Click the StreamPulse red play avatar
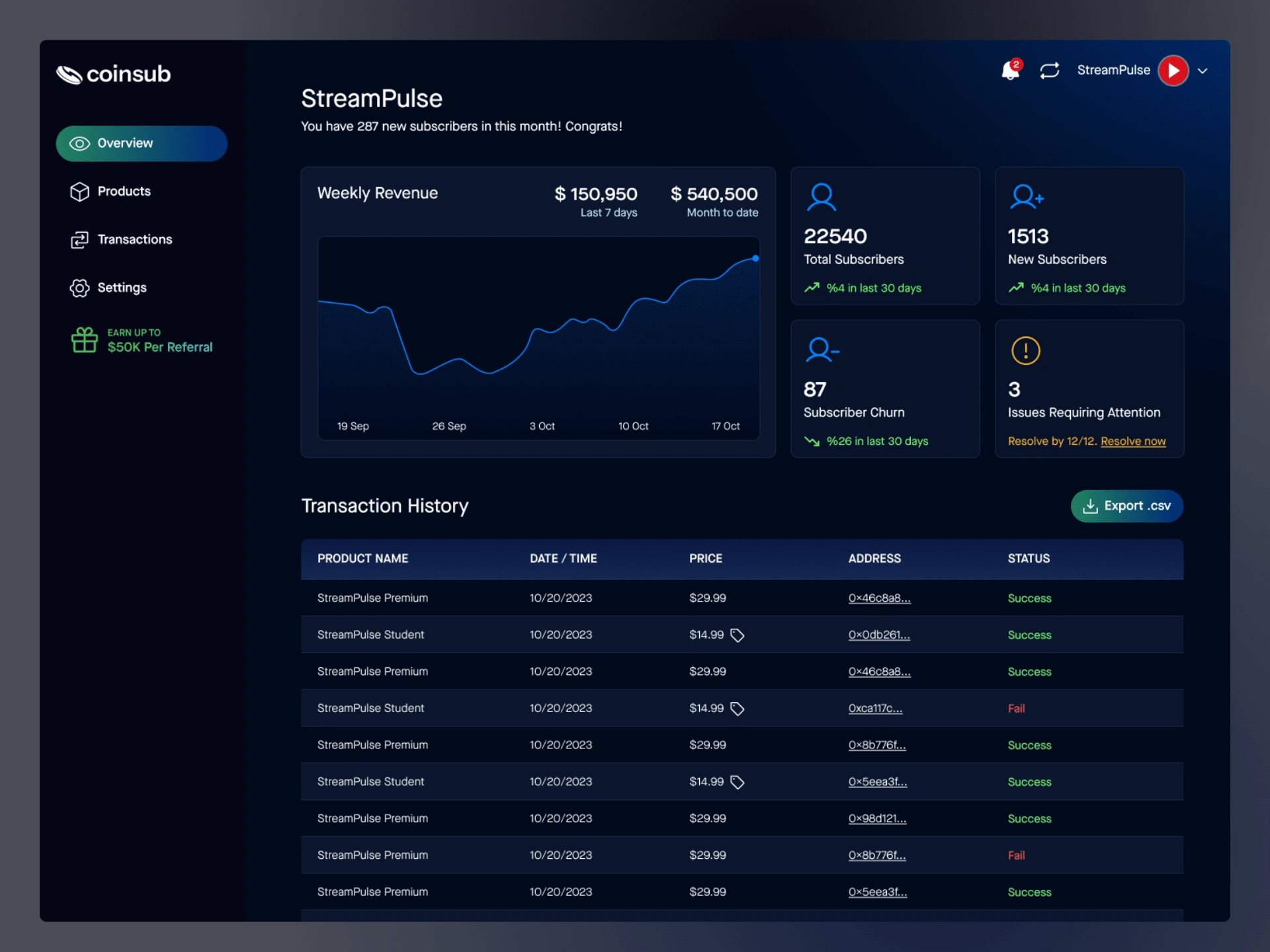 1173,71
